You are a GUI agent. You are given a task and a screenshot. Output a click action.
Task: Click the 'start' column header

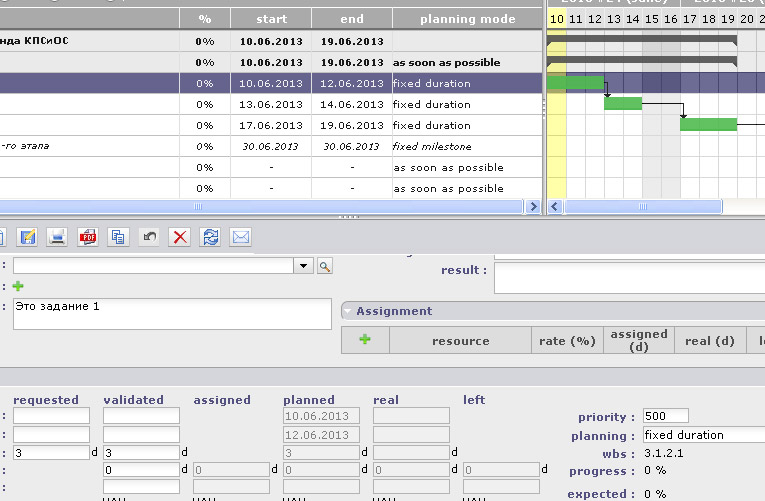(x=271, y=19)
